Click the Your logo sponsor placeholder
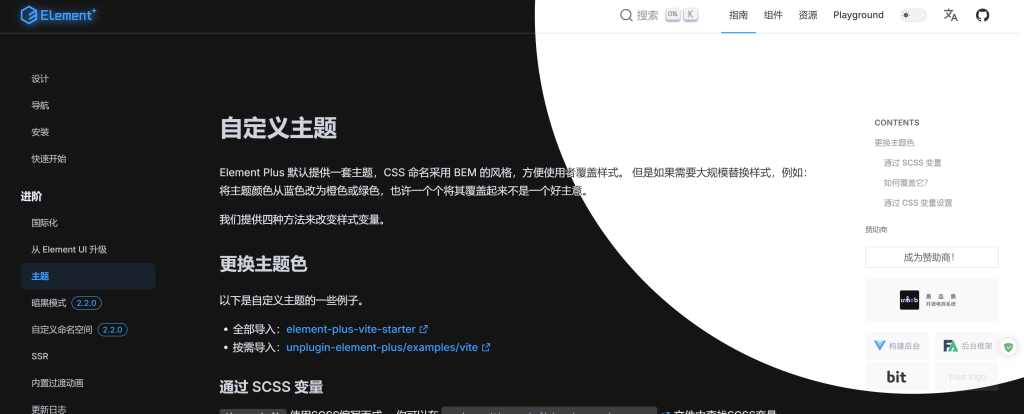The width and height of the screenshot is (1024, 414). click(x=966, y=377)
